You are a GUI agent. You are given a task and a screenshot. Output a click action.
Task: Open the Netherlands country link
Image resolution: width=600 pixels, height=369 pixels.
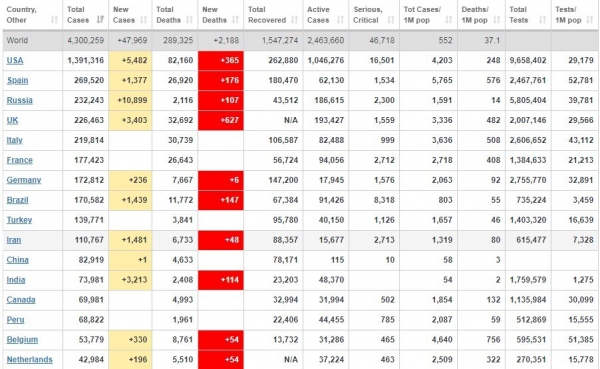(29, 359)
